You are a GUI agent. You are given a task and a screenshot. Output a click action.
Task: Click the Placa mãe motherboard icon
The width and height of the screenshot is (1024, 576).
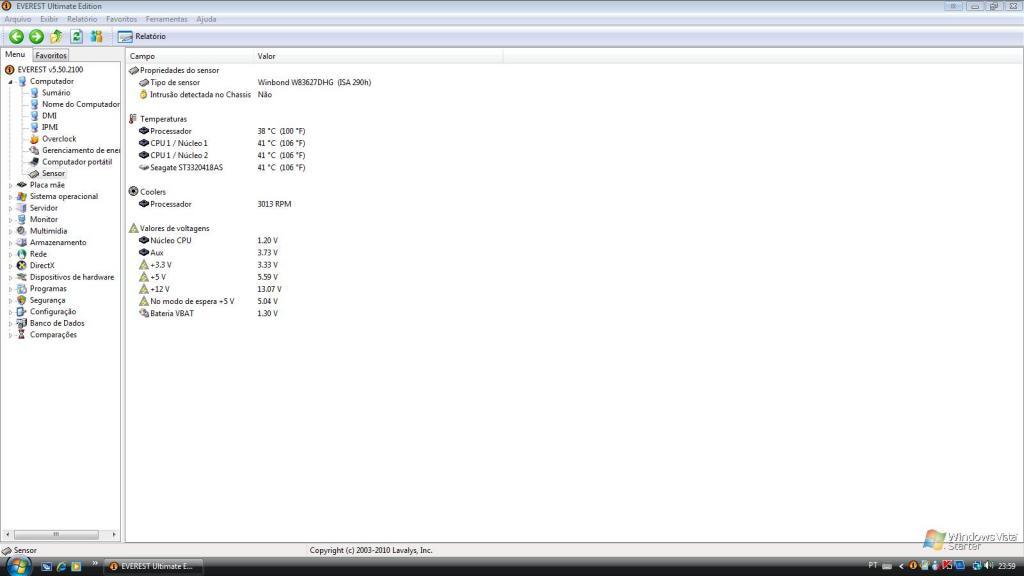(x=22, y=185)
